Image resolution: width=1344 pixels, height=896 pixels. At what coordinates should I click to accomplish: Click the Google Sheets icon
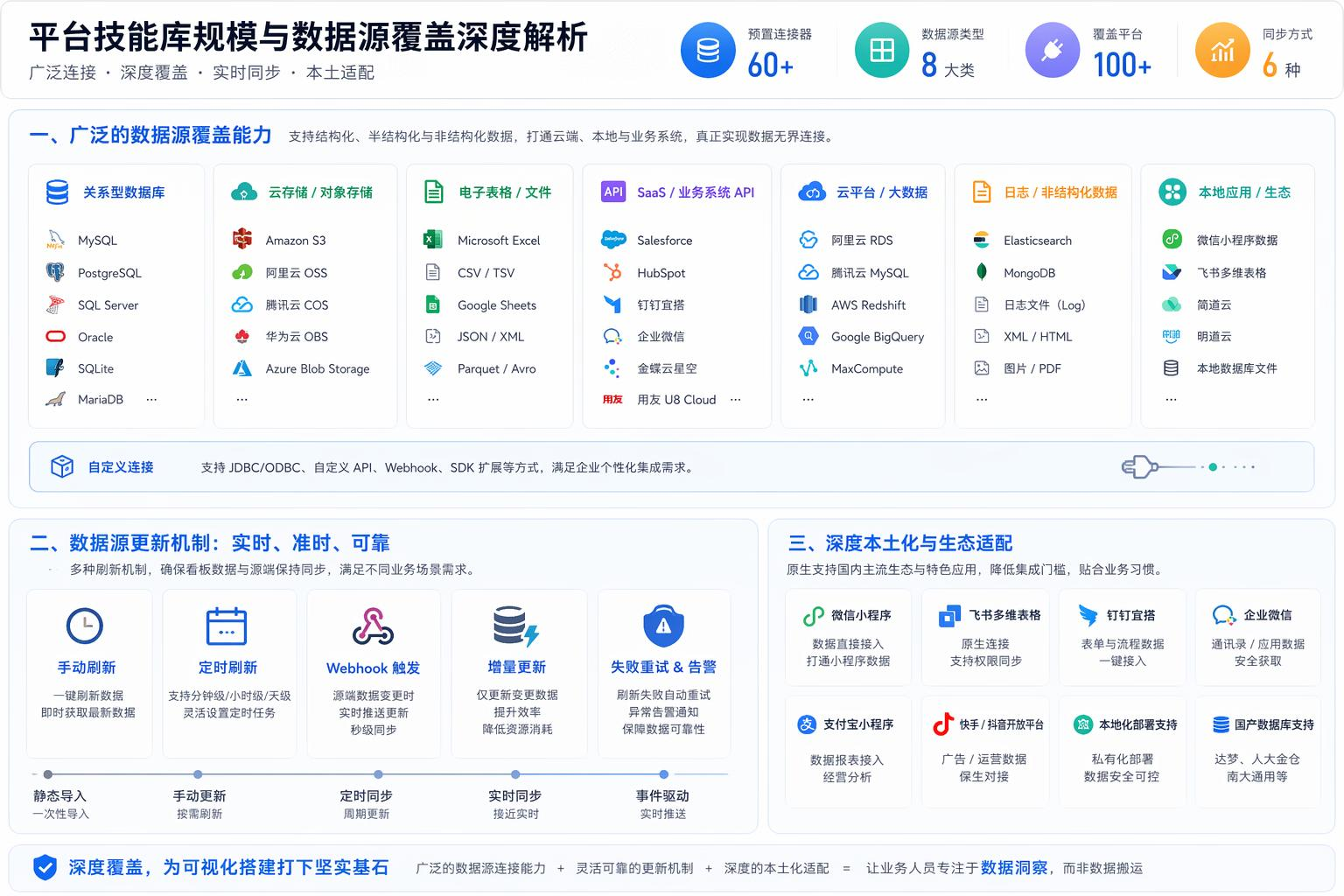(432, 304)
